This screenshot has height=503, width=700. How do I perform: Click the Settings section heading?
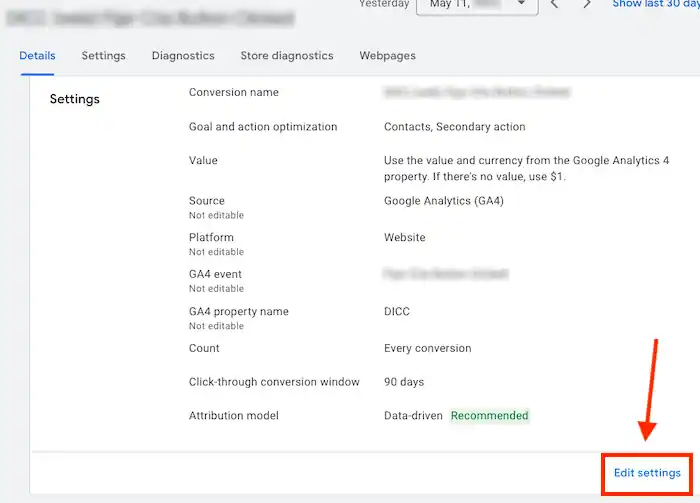click(x=75, y=99)
